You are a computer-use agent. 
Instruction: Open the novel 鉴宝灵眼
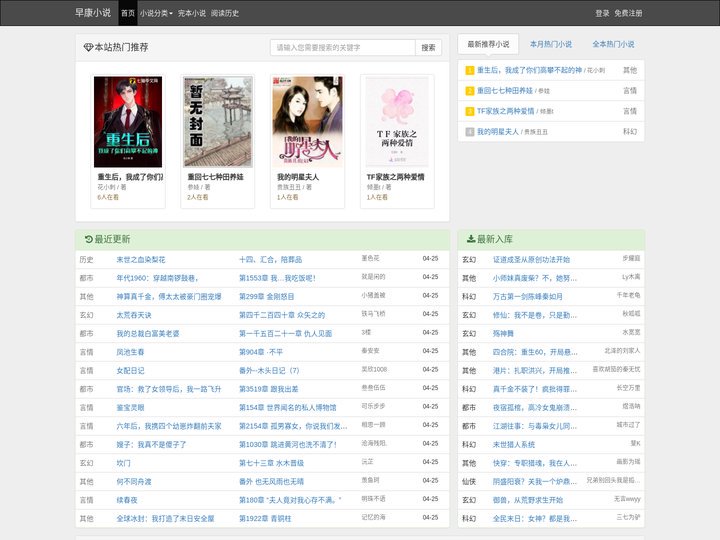click(x=130, y=408)
